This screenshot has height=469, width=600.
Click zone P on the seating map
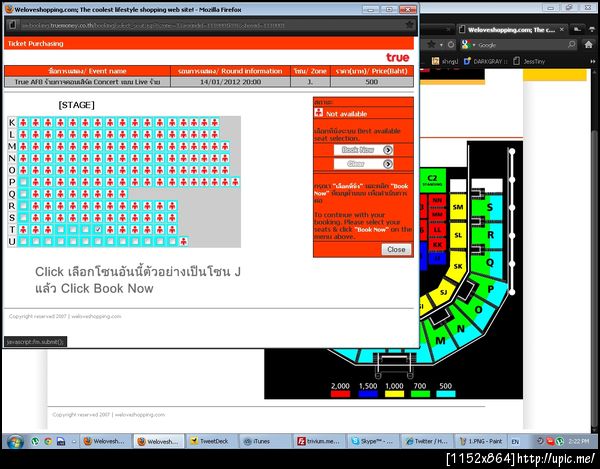point(491,290)
